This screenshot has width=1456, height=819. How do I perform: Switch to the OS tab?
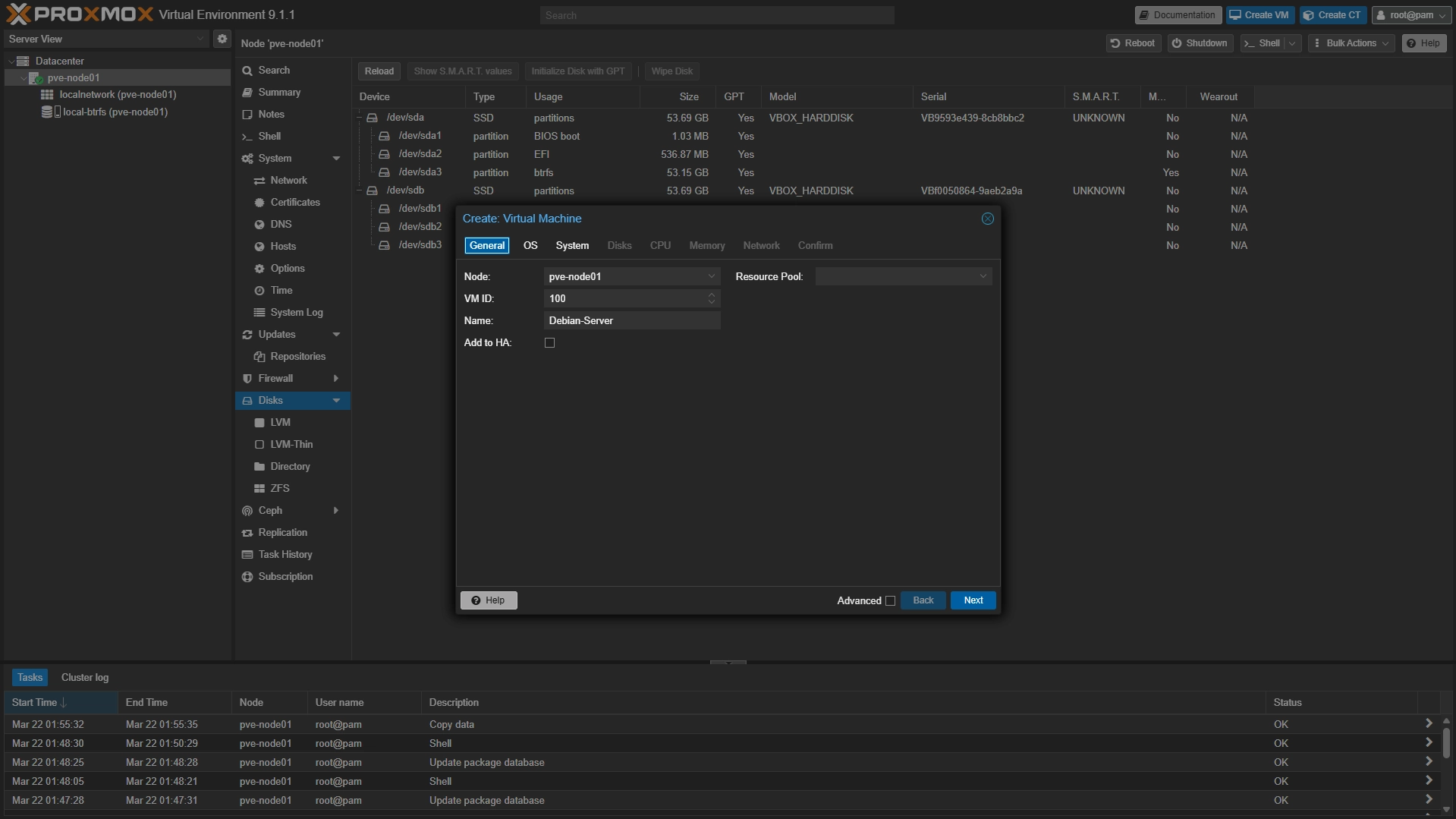(530, 245)
